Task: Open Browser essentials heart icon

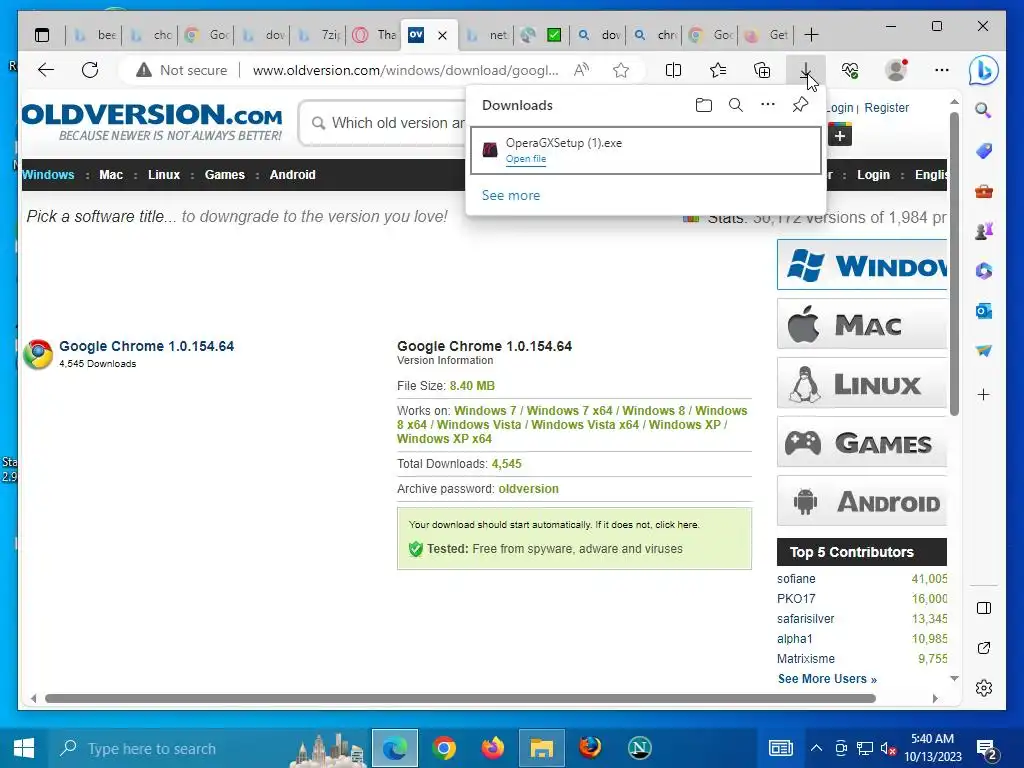Action: pyautogui.click(x=850, y=70)
